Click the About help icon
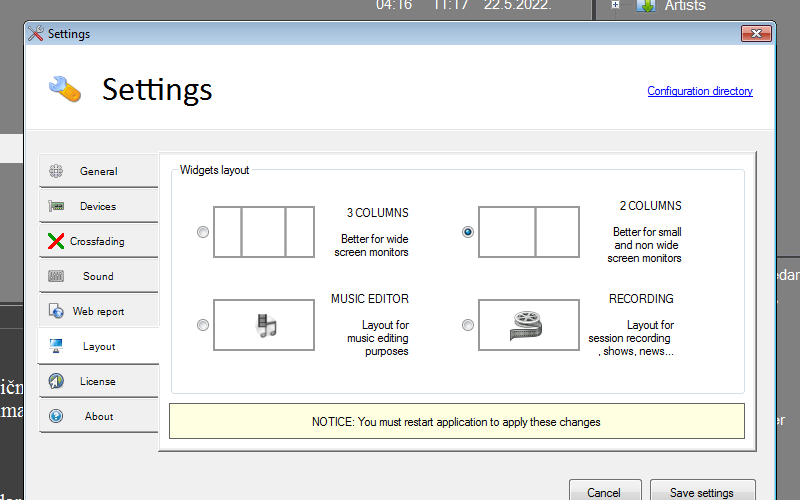Image resolution: width=800 pixels, height=500 pixels. 56,416
